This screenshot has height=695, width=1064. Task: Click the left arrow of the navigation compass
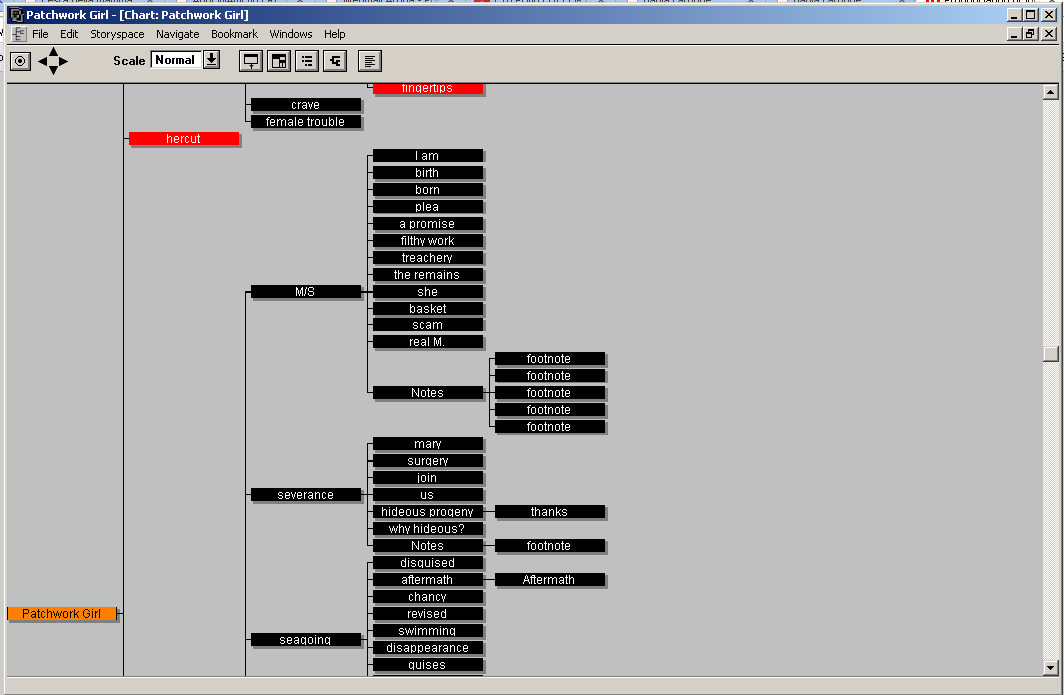[x=43, y=61]
